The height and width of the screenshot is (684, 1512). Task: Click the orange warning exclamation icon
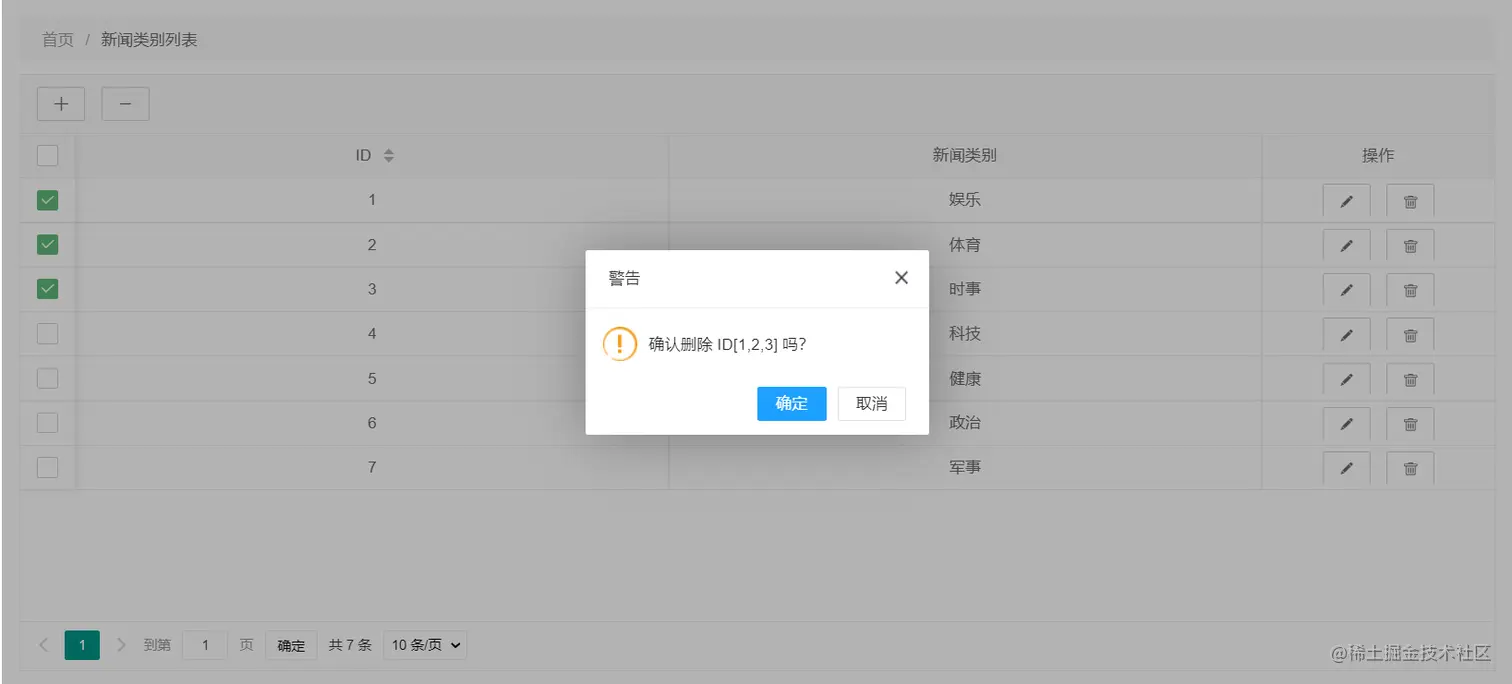620,344
